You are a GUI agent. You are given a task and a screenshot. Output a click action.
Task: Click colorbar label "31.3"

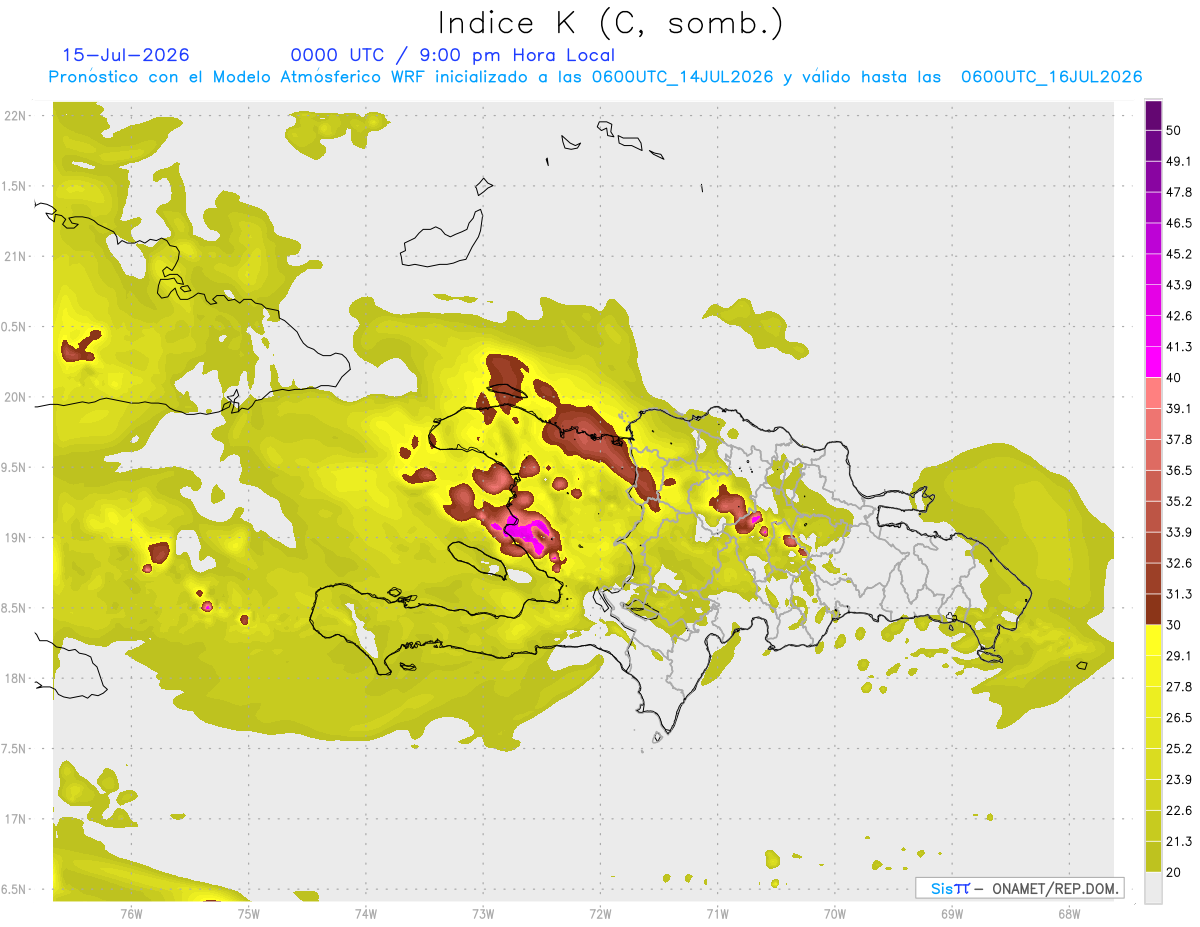(1179, 594)
